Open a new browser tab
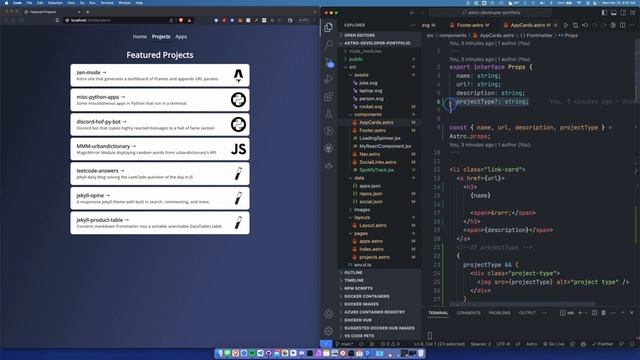Image resolution: width=640 pixels, height=360 pixels. (x=88, y=12)
